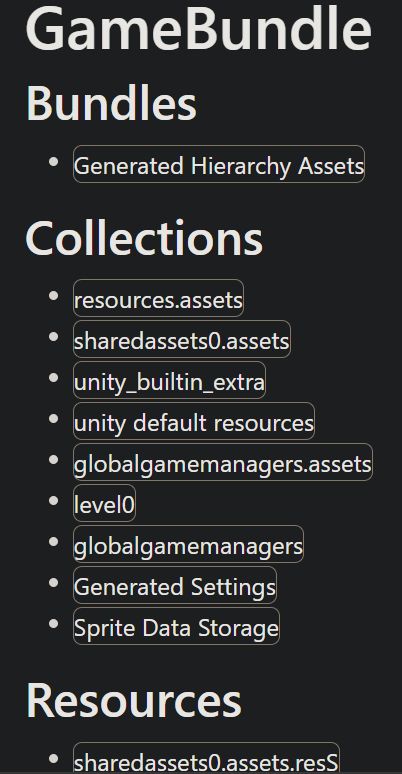Open the Generated Settings collection
Image resolution: width=402 pixels, height=774 pixels.
tap(175, 585)
